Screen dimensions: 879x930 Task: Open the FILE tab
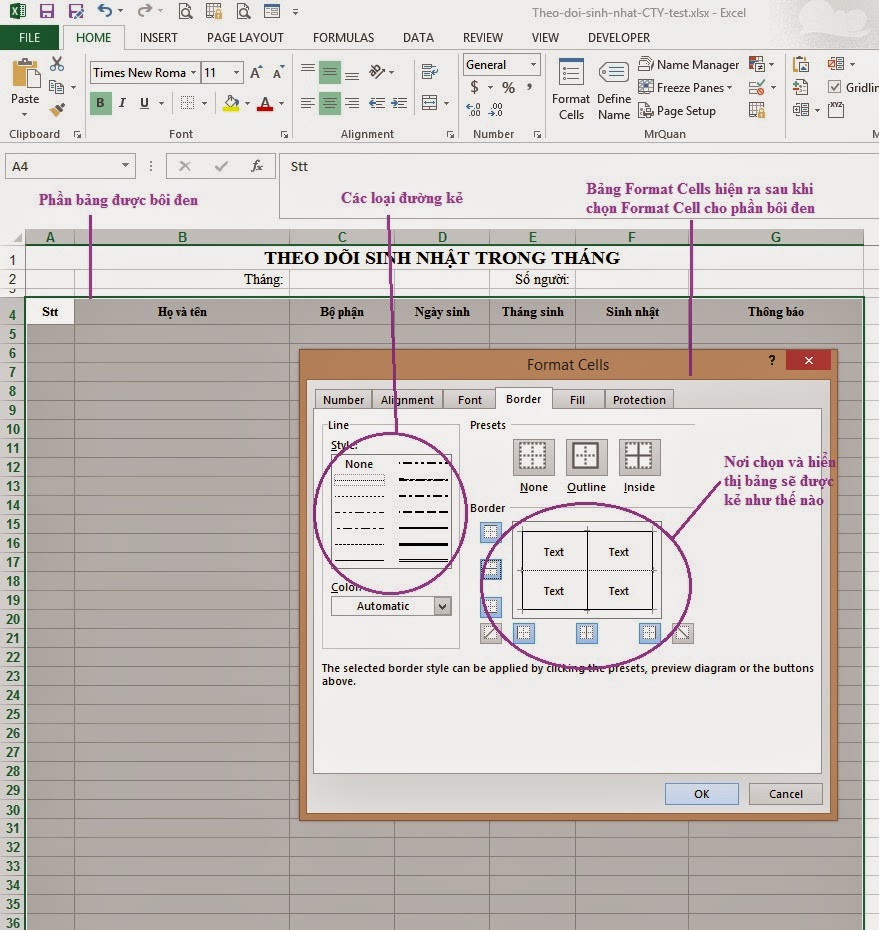[29, 37]
